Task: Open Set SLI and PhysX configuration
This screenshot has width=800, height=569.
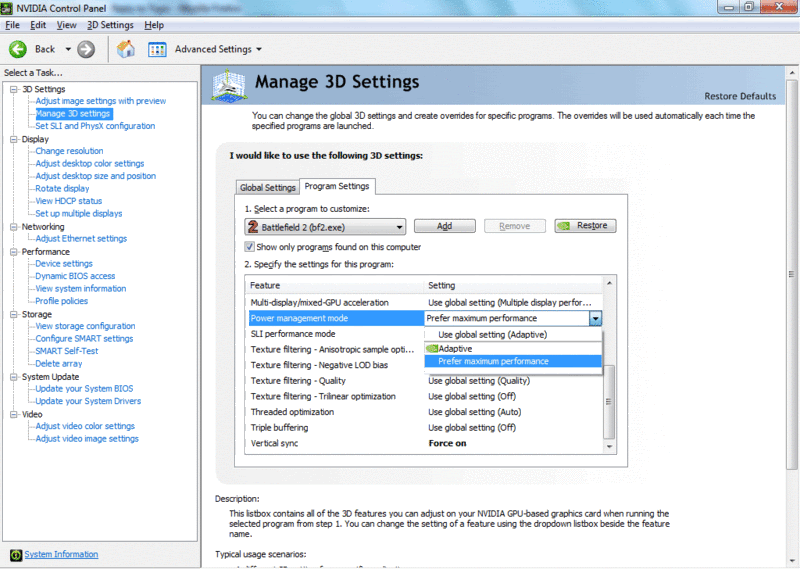Action: (x=95, y=126)
